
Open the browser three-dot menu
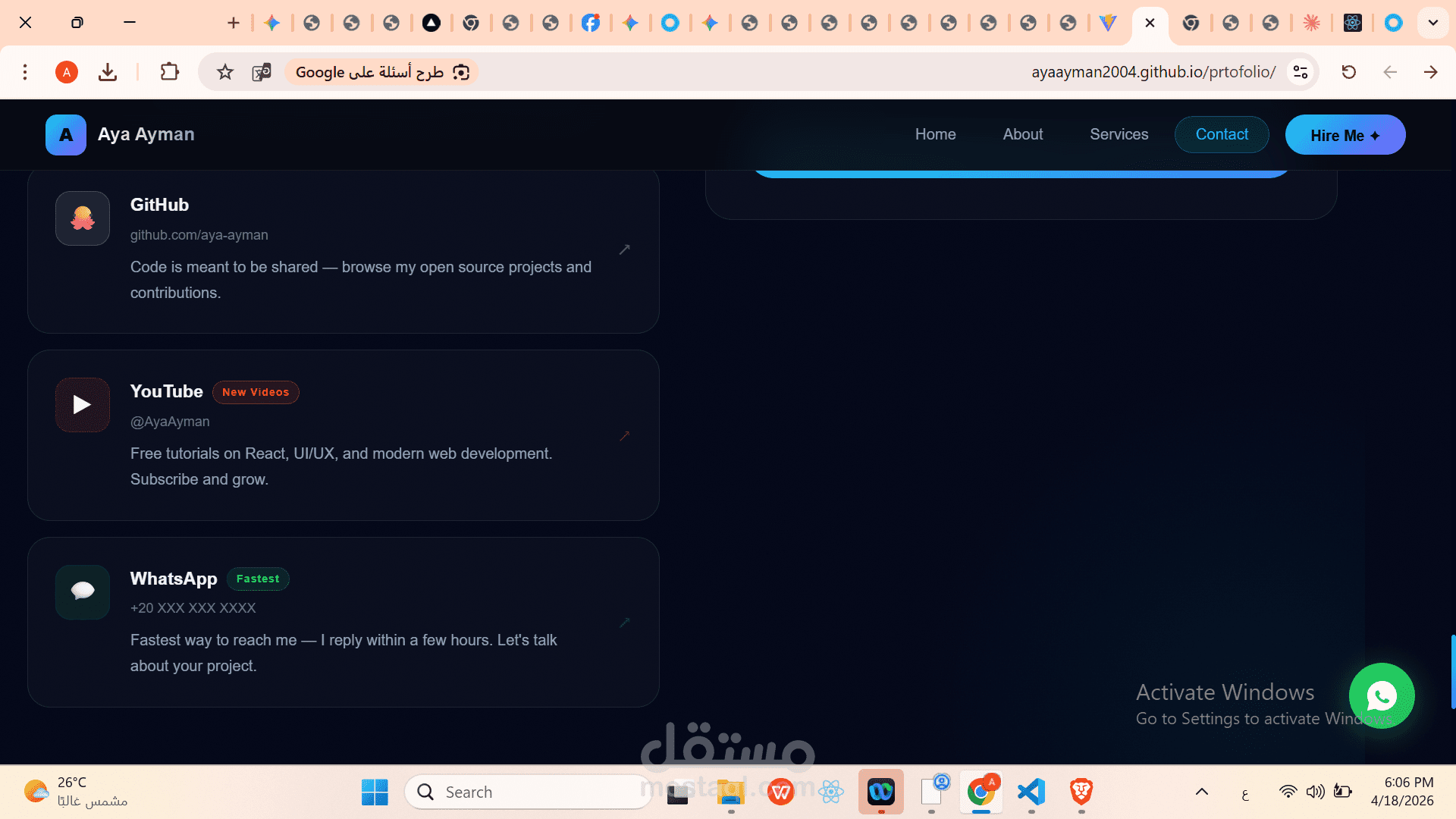pyautogui.click(x=25, y=72)
